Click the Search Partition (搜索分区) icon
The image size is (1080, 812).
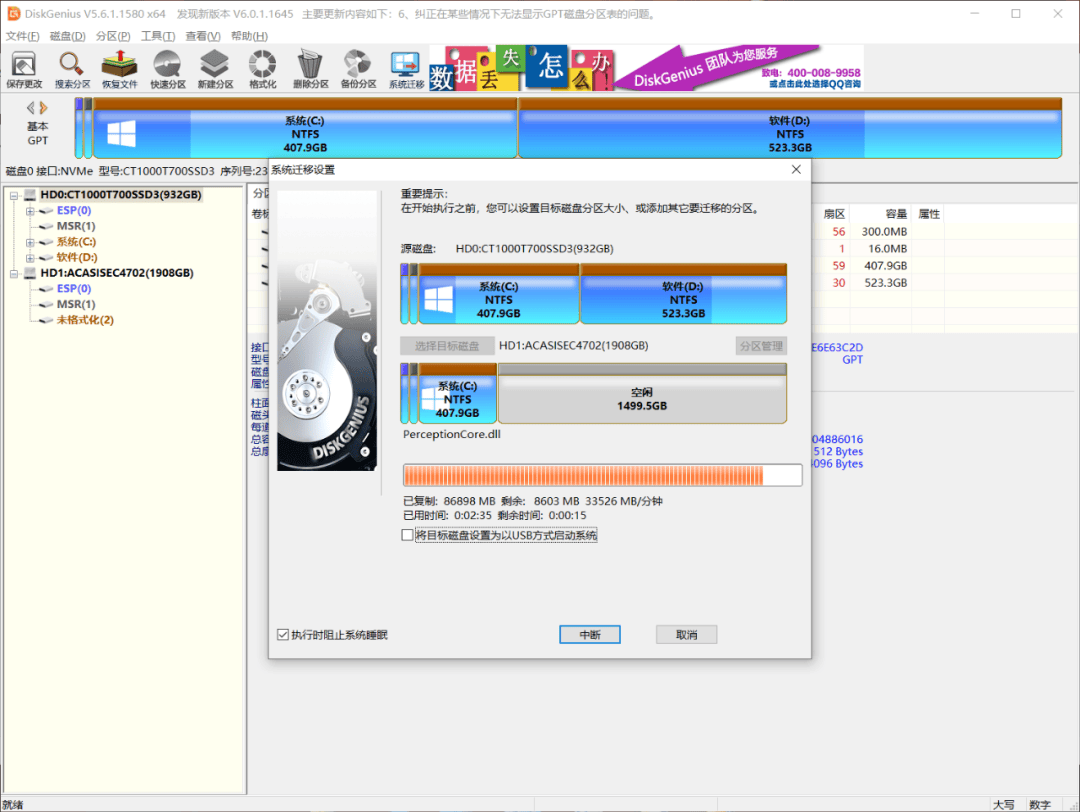[x=72, y=69]
